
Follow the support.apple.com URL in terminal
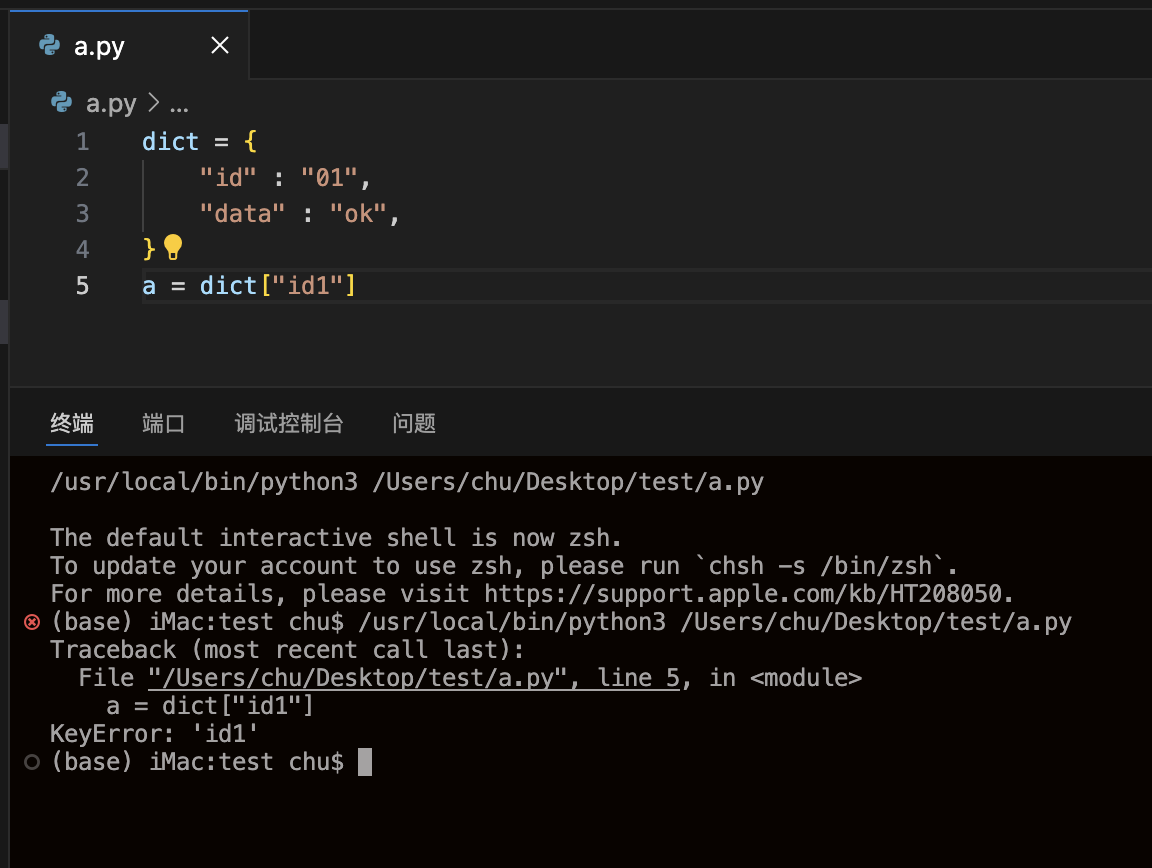click(747, 594)
